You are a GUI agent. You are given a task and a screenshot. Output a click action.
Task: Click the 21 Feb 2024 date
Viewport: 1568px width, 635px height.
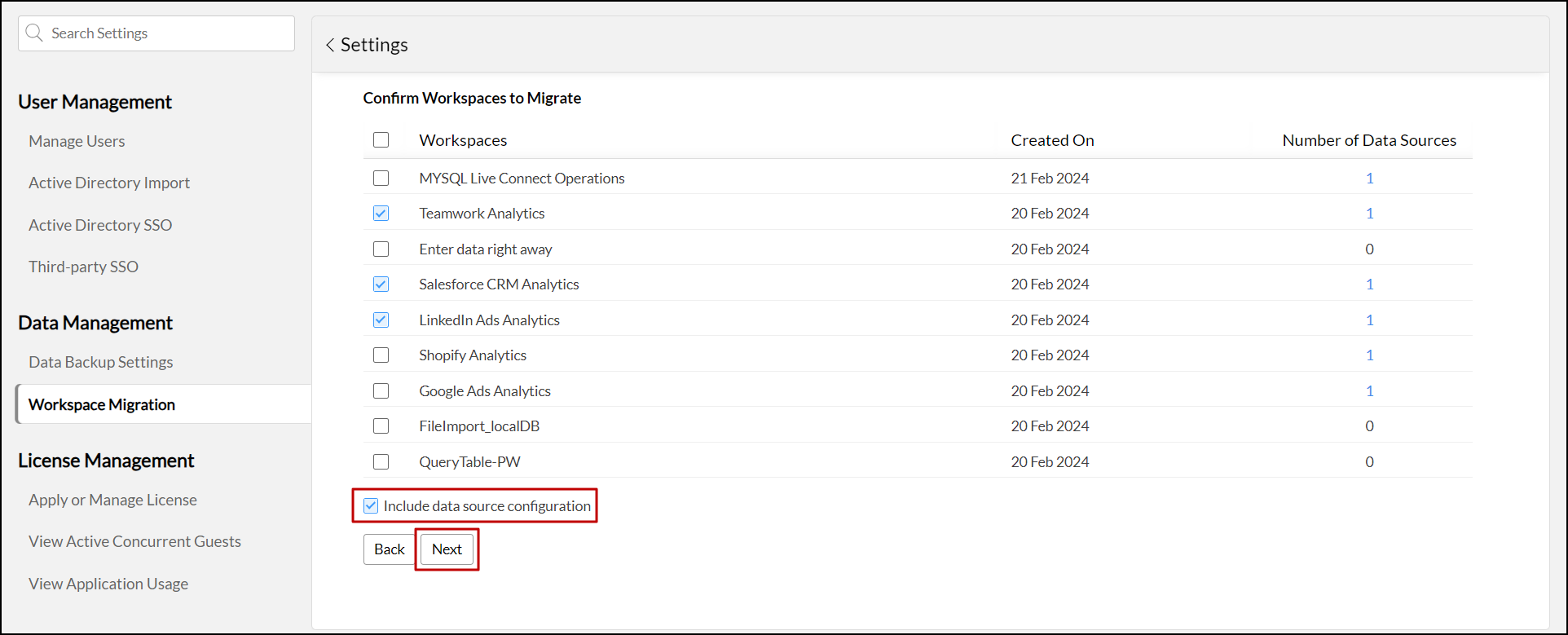1050,178
